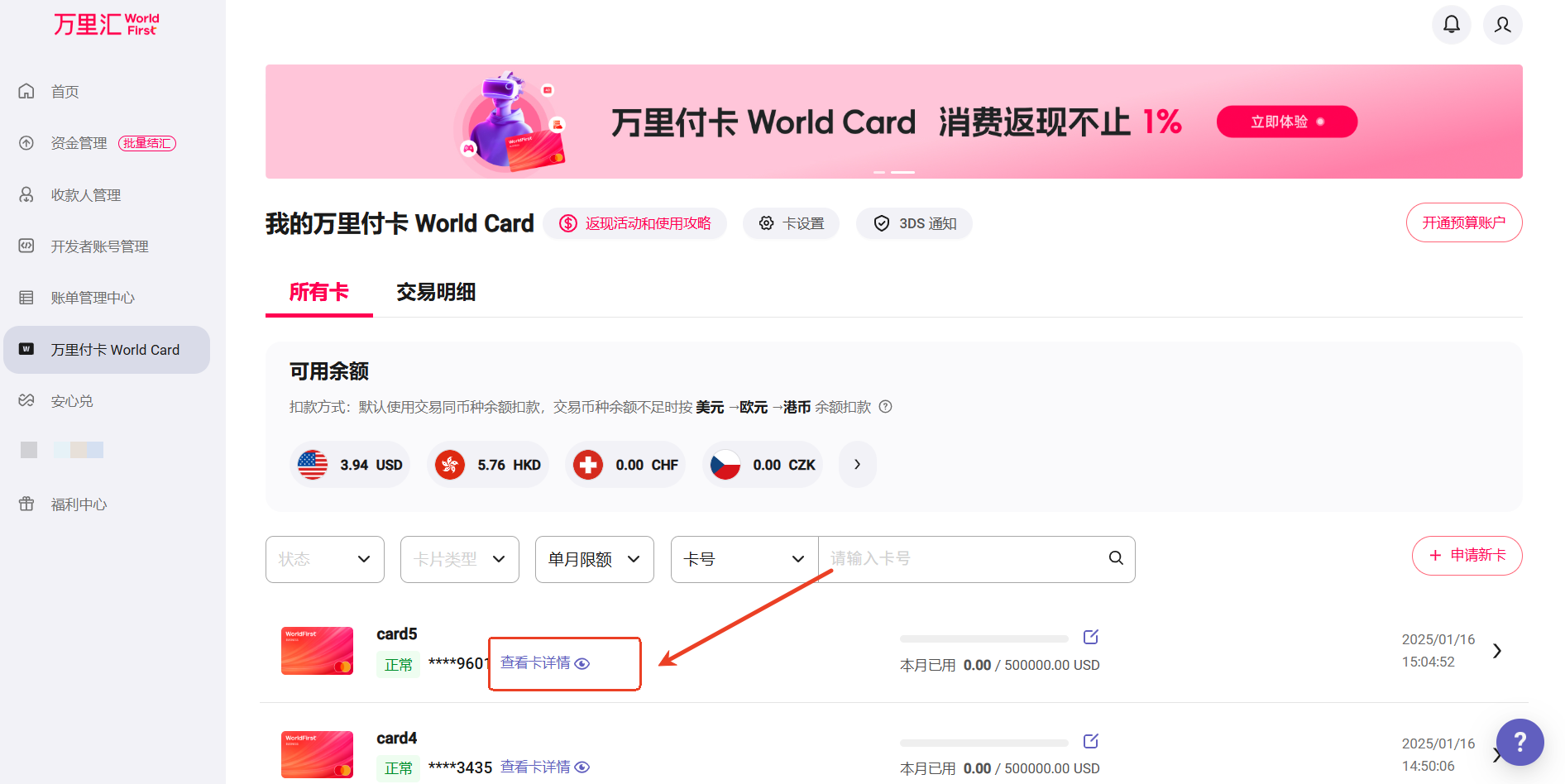Click 查看卡详情 link for card5
Screen dimensions: 1565x784
[535, 663]
